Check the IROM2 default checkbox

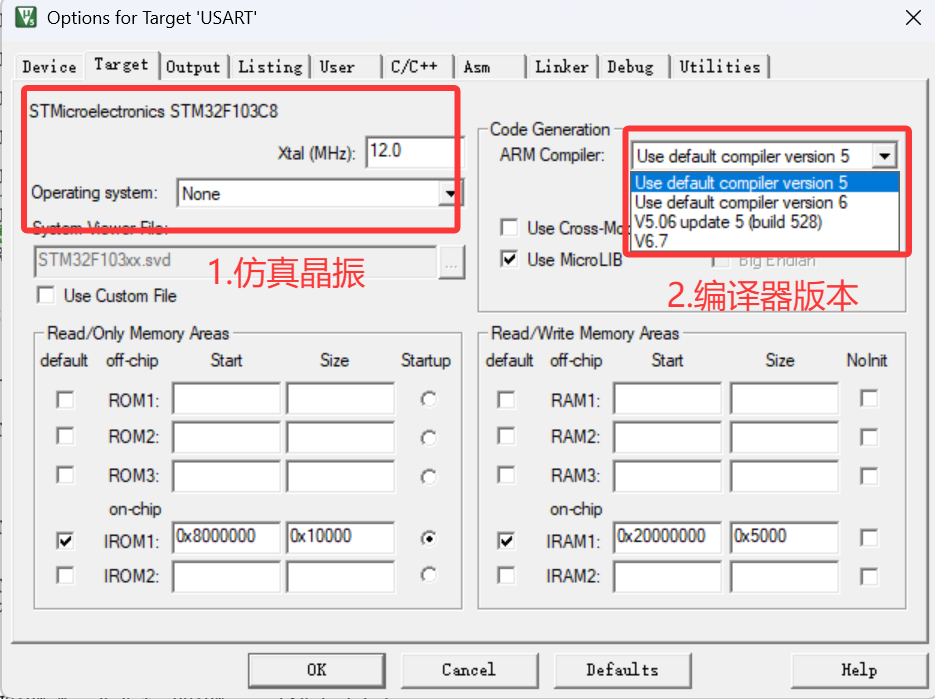coord(65,576)
